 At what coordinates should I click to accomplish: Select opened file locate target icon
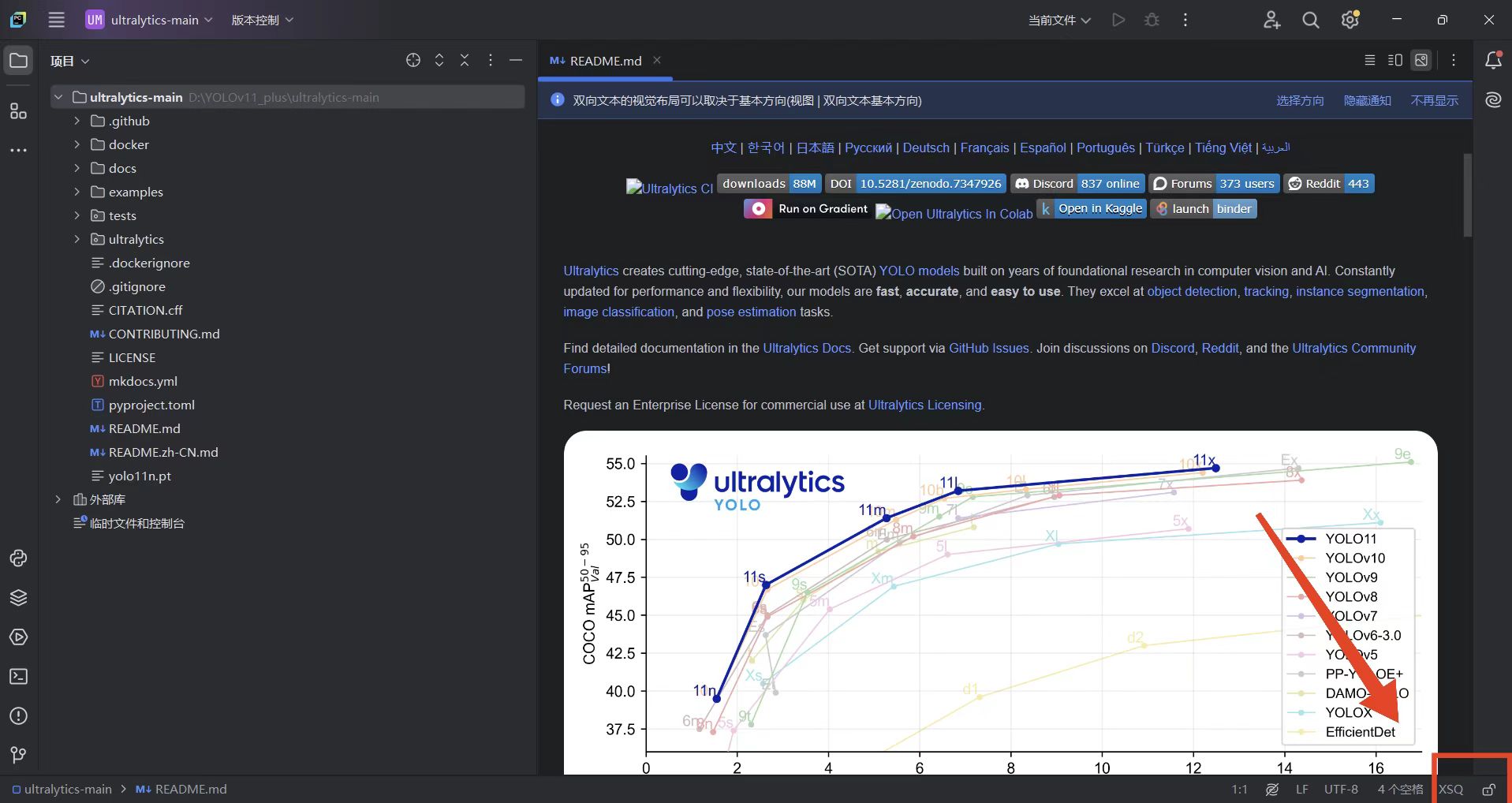tap(413, 61)
